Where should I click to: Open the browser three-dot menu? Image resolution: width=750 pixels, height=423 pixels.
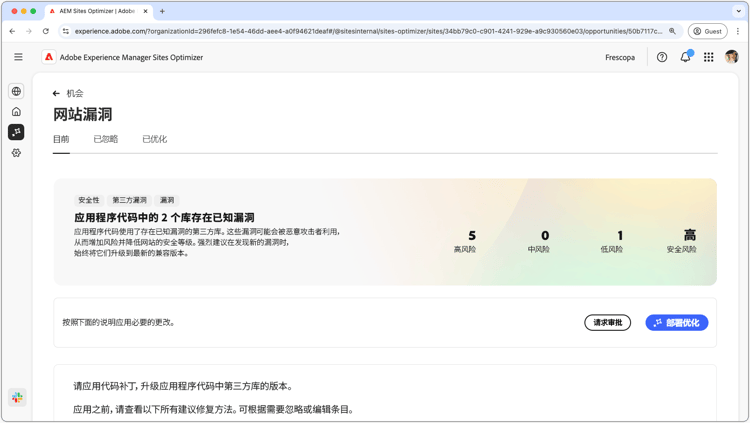tap(738, 31)
